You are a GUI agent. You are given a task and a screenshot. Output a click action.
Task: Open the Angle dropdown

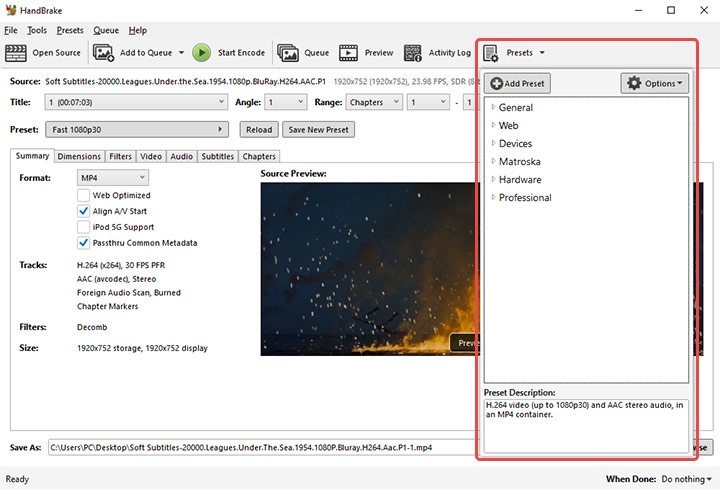pos(286,102)
